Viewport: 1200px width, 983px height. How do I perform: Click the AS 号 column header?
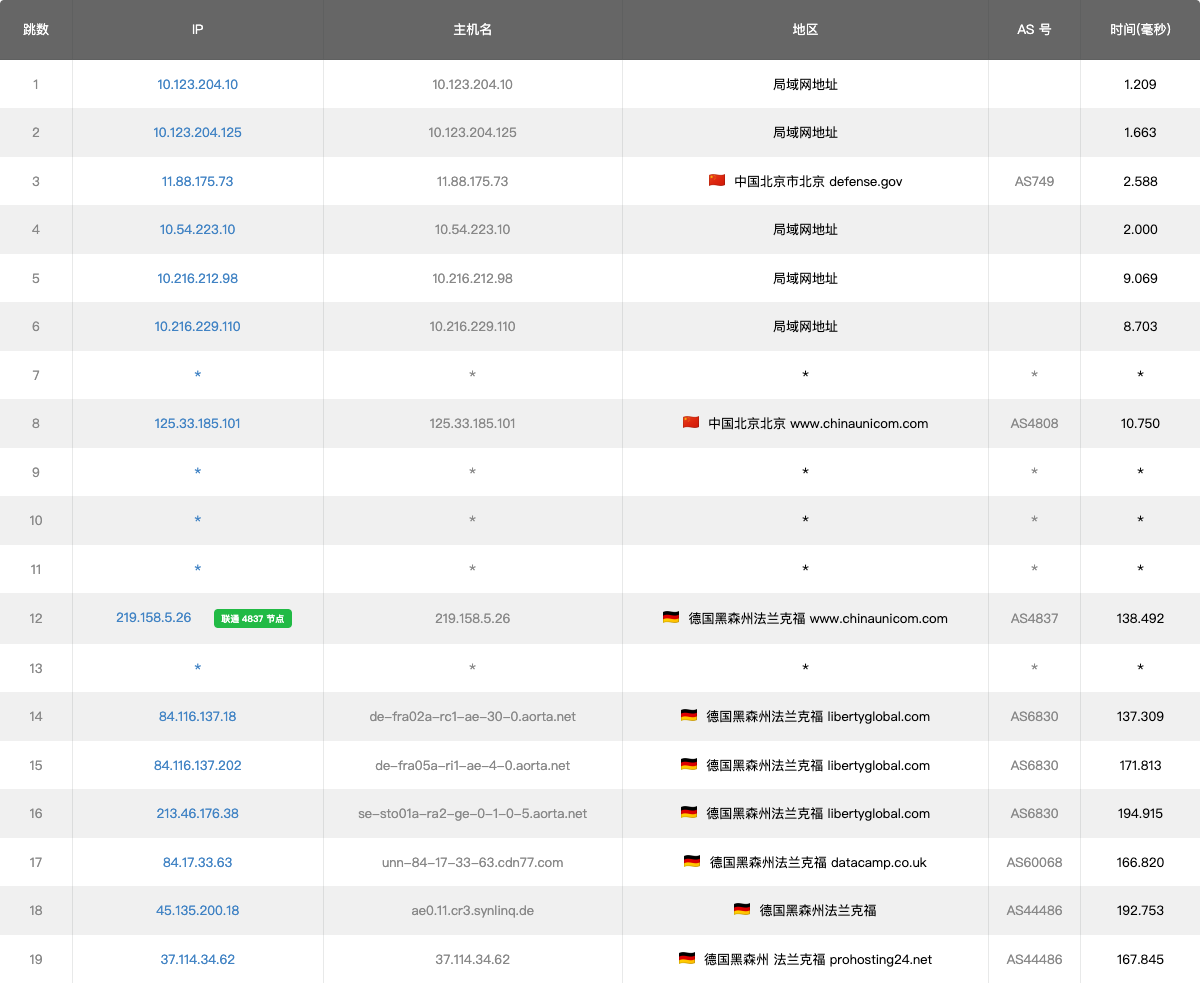coord(1034,29)
